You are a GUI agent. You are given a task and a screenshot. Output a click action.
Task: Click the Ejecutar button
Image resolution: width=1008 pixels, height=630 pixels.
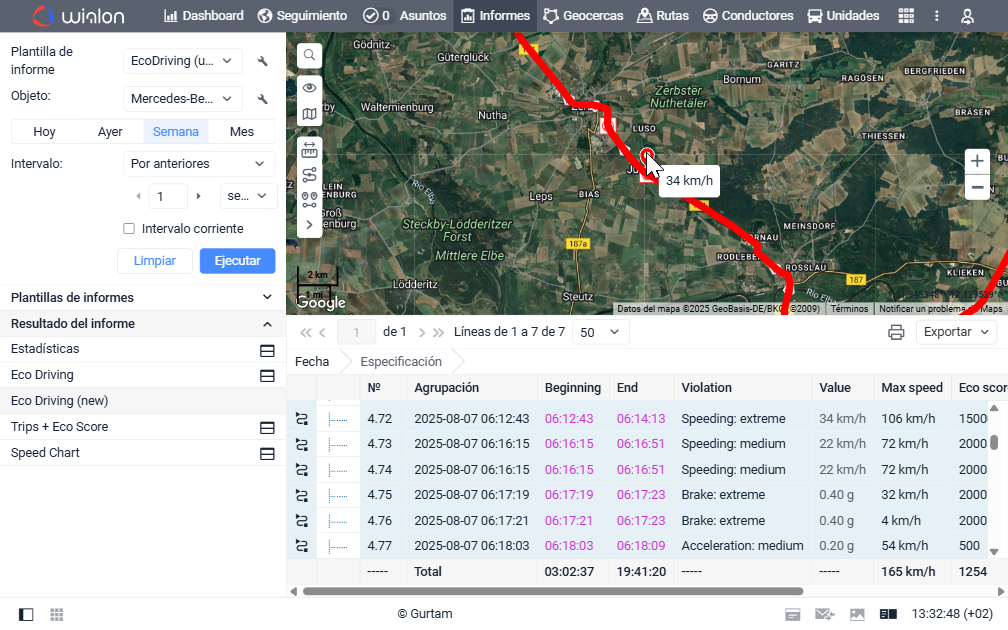[x=237, y=261]
